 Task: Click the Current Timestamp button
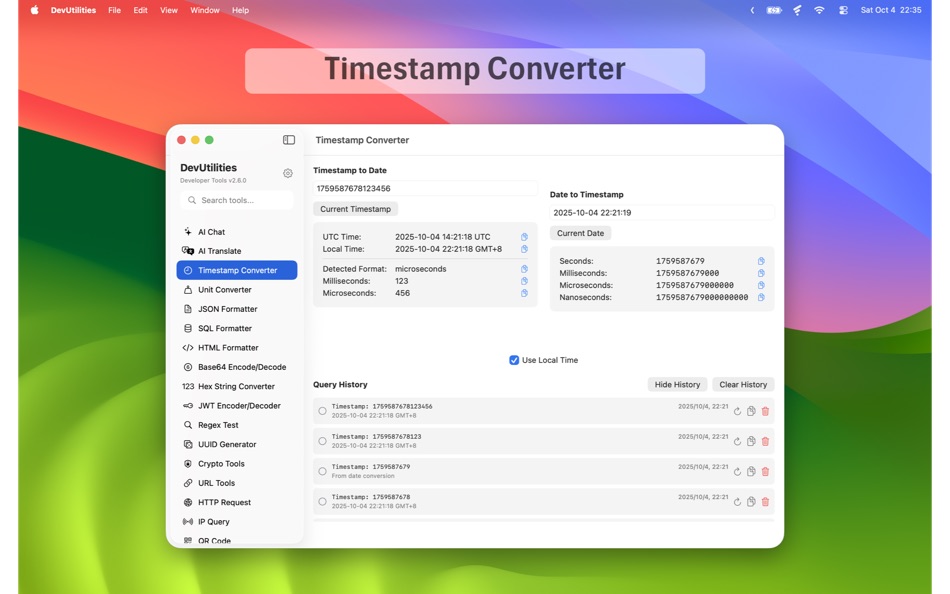pos(355,209)
